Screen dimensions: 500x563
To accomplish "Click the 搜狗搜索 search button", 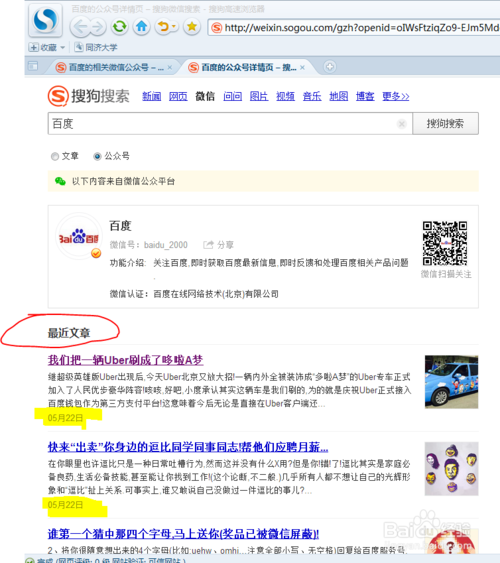I will click(445, 124).
